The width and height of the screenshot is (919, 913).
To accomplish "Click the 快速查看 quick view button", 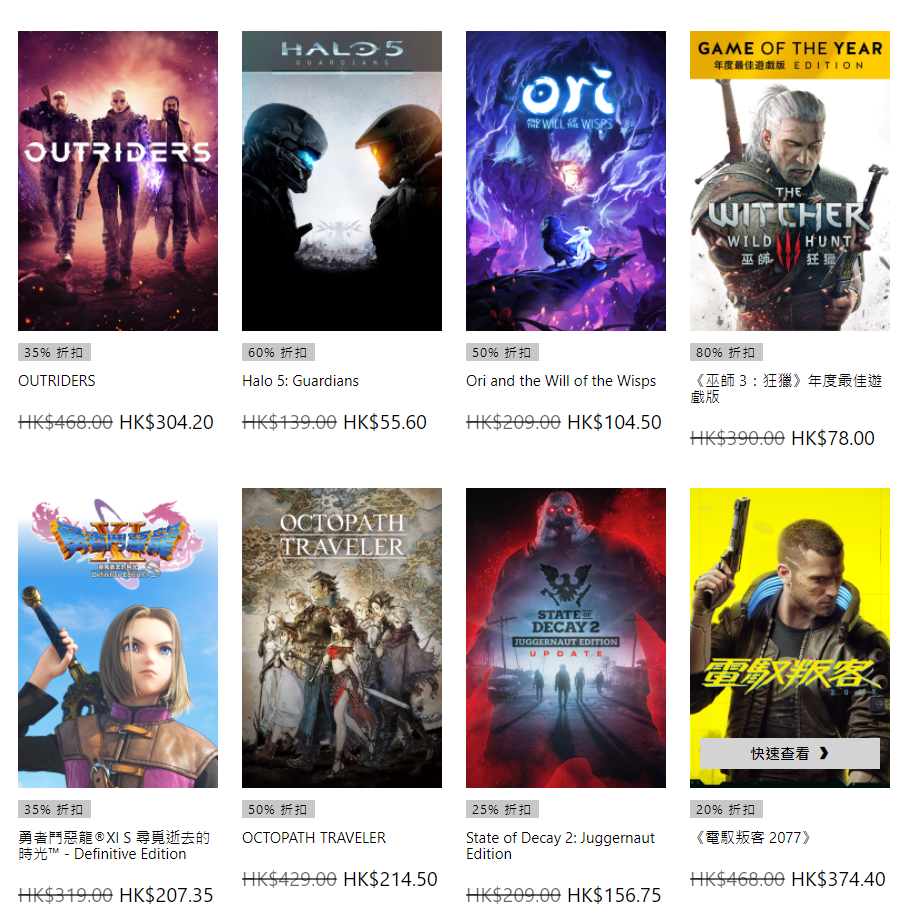I will [x=789, y=754].
